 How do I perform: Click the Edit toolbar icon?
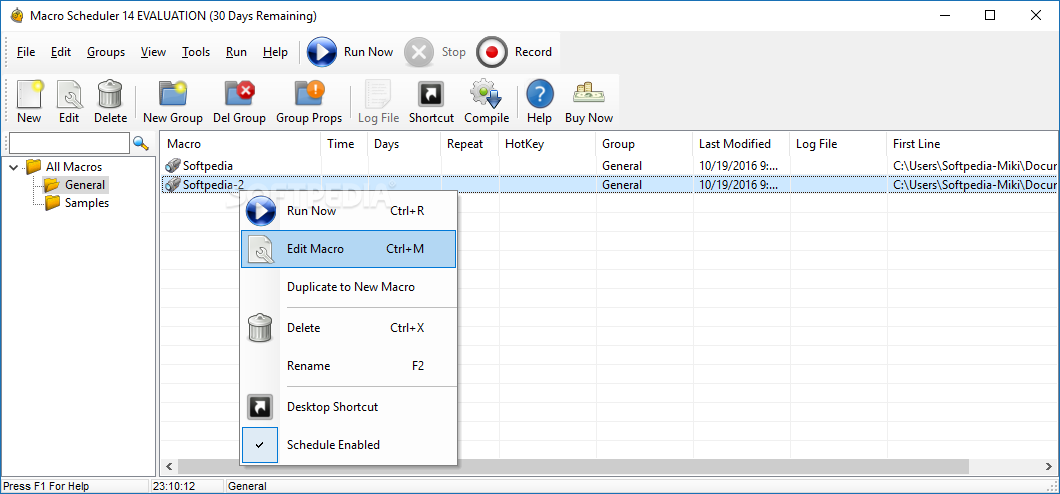[69, 102]
